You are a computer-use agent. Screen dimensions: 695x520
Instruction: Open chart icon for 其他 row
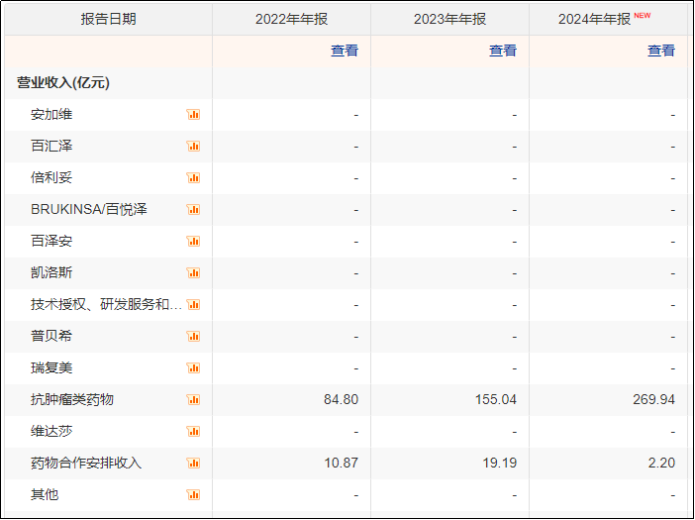click(193, 495)
